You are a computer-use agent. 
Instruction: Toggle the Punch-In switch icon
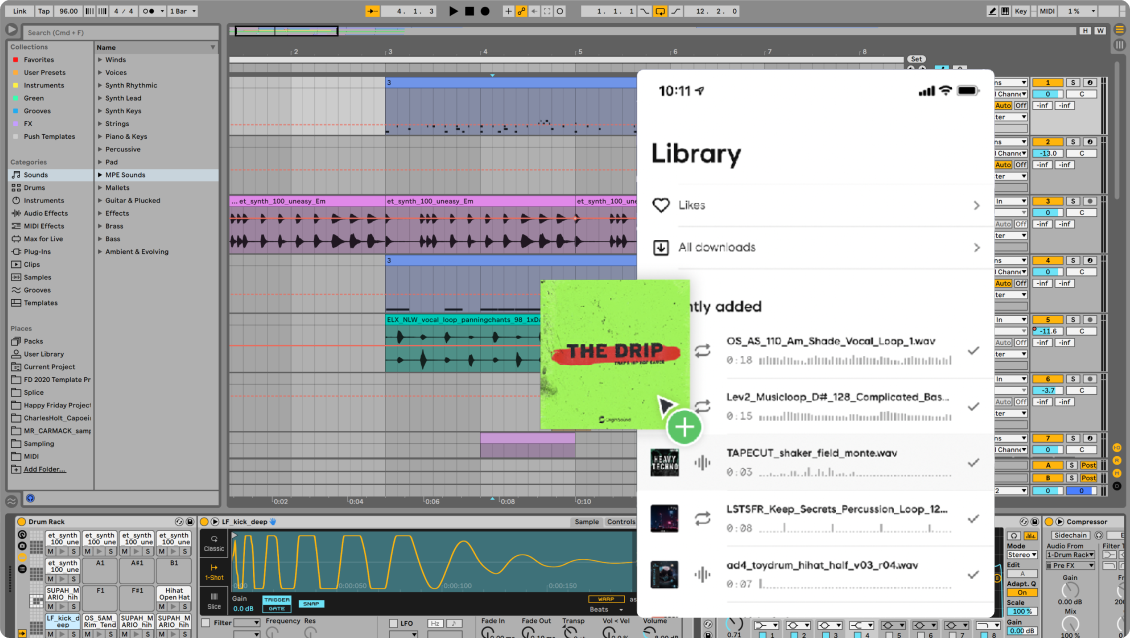click(645, 11)
